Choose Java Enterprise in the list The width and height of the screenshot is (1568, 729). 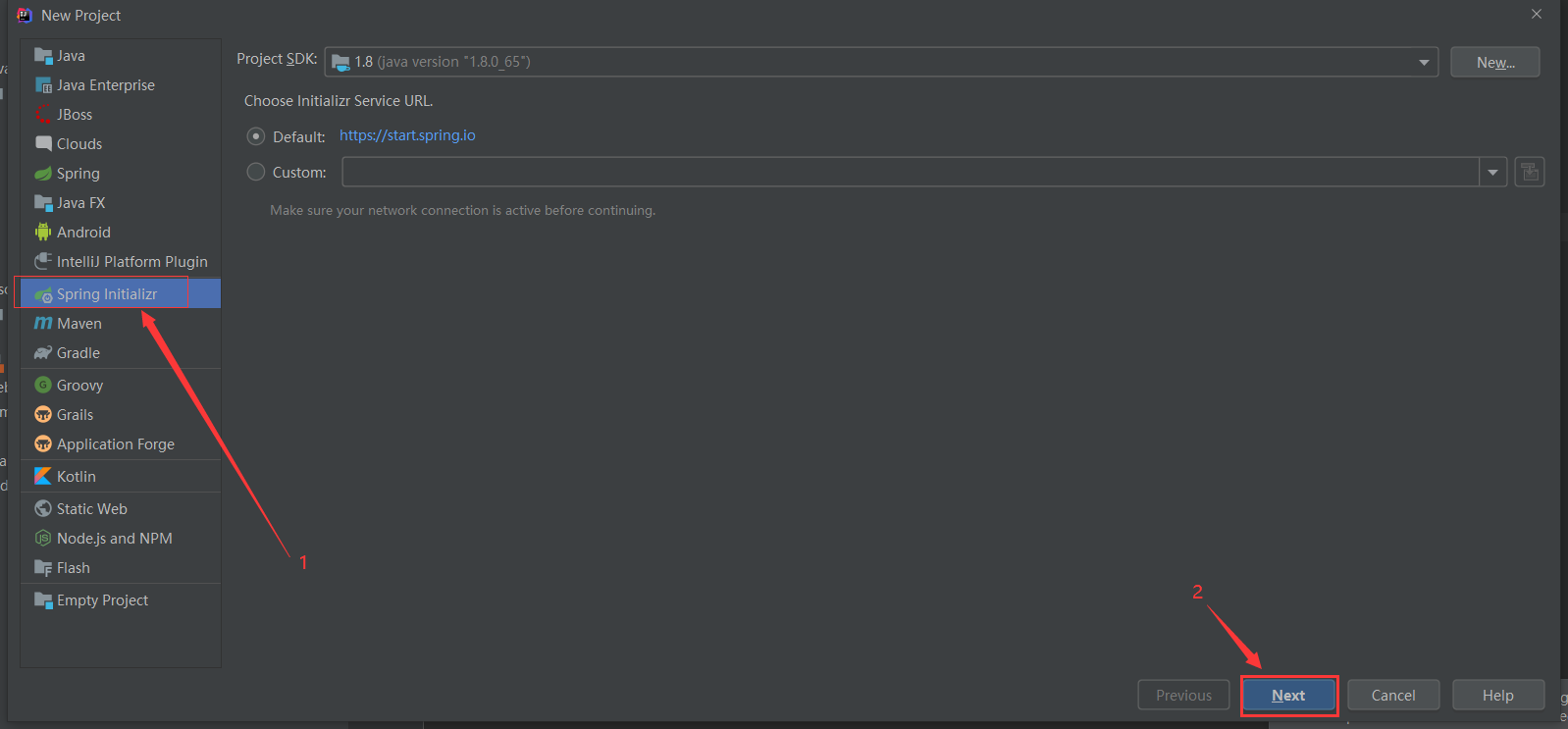[x=121, y=85]
